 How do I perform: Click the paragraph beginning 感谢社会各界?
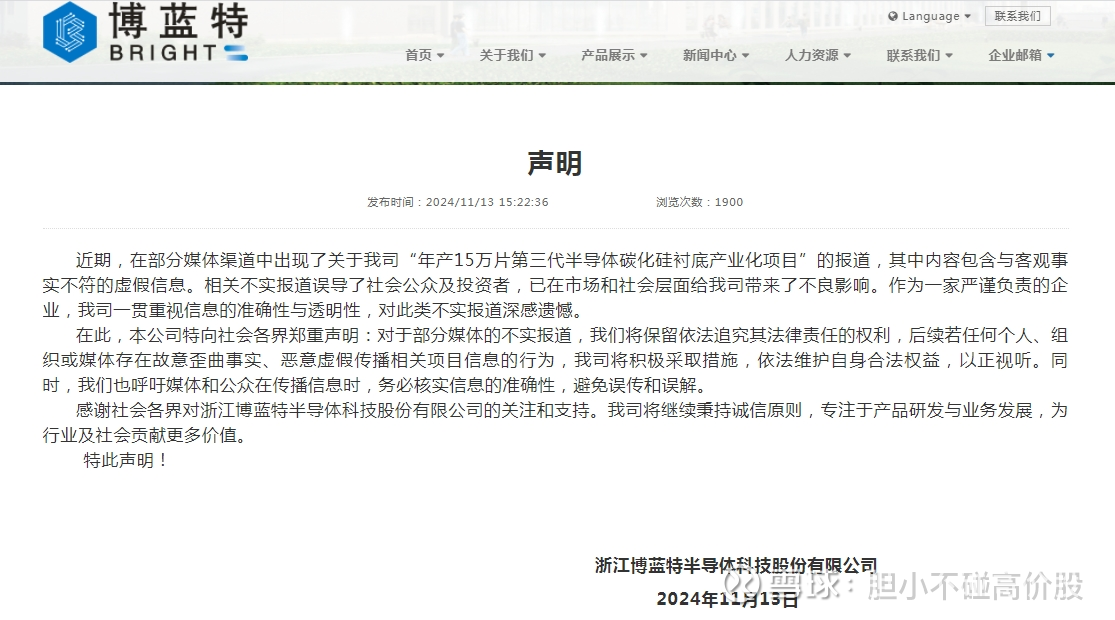(555, 422)
